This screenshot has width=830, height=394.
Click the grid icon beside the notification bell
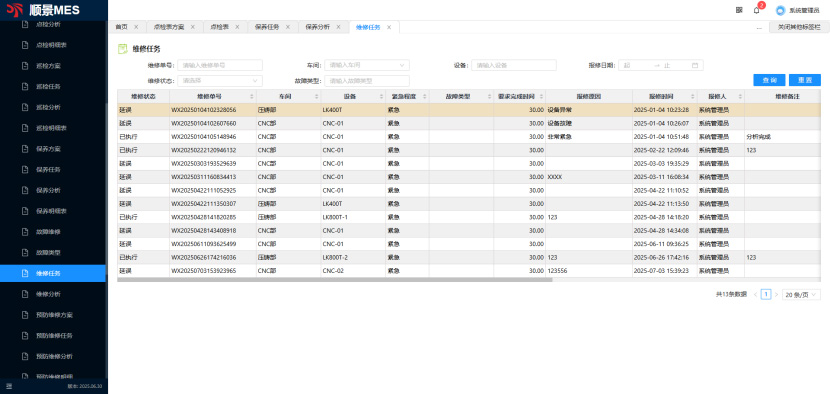tap(739, 10)
